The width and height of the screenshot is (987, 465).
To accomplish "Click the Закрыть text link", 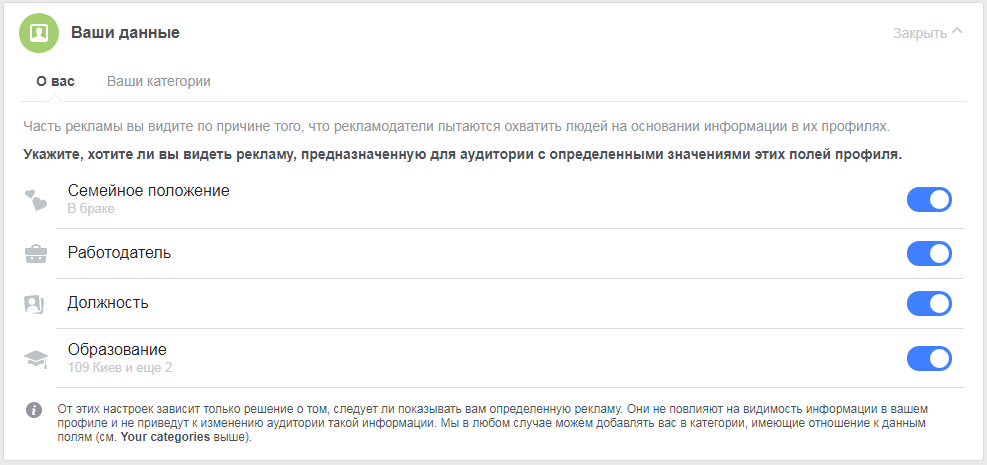I will [920, 33].
